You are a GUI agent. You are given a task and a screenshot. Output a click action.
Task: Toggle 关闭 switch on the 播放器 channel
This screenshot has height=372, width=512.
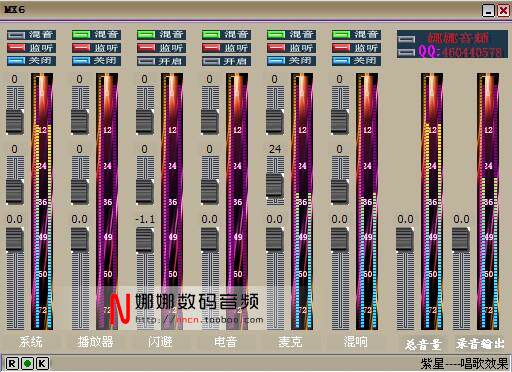pos(96,61)
